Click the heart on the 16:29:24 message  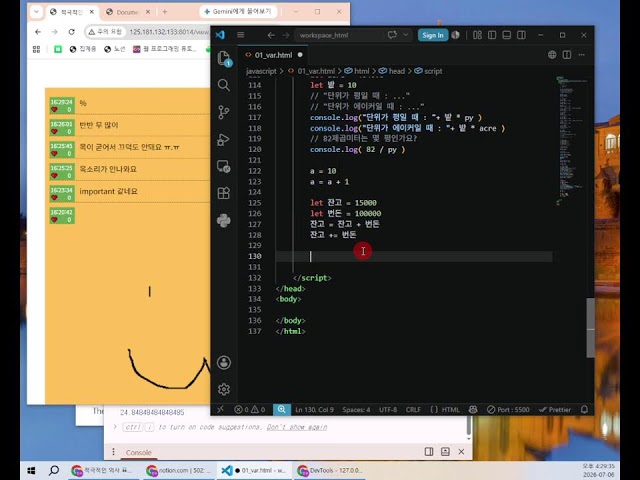[54, 109]
